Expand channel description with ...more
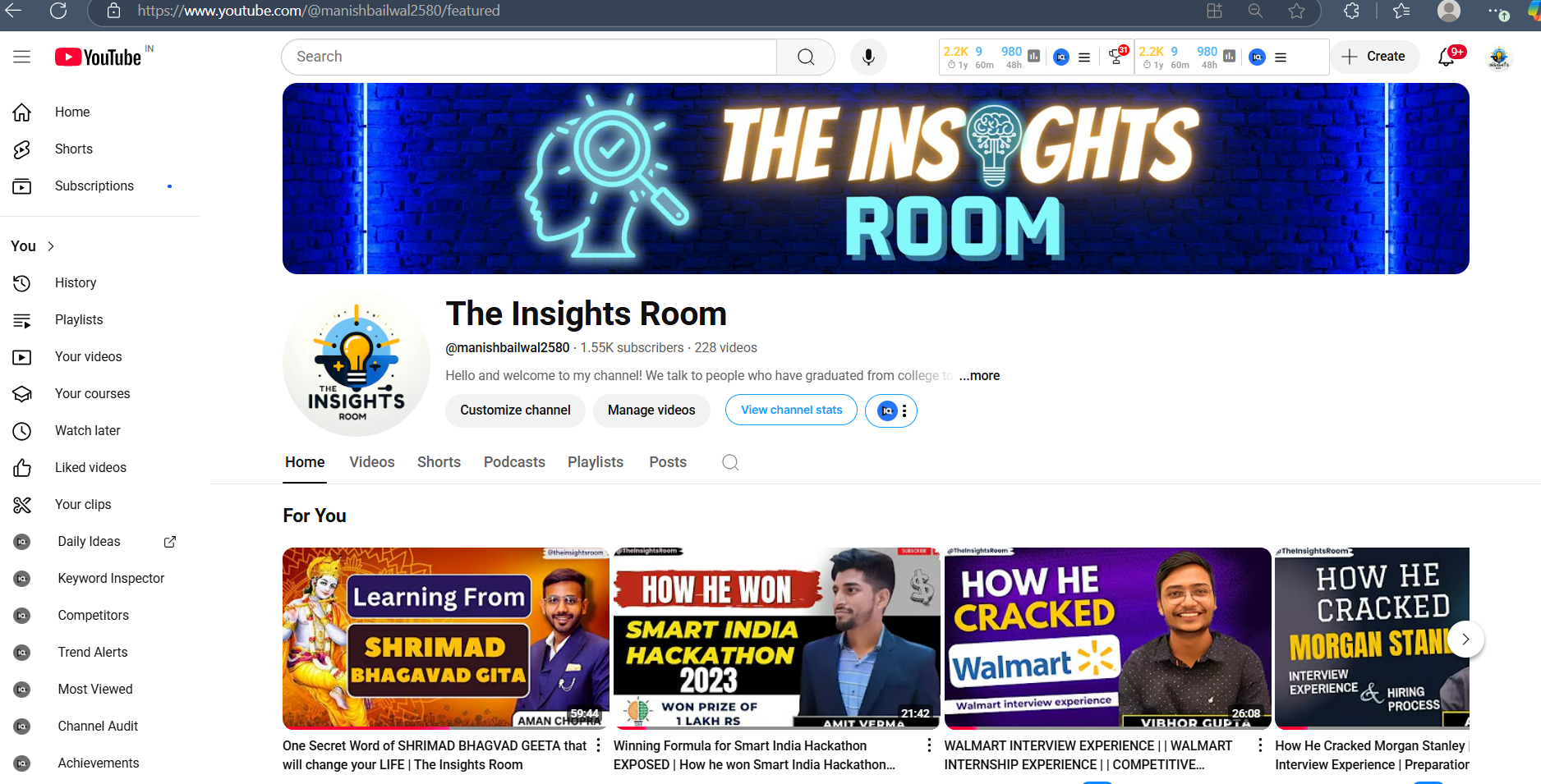The height and width of the screenshot is (784, 1541). click(x=979, y=375)
